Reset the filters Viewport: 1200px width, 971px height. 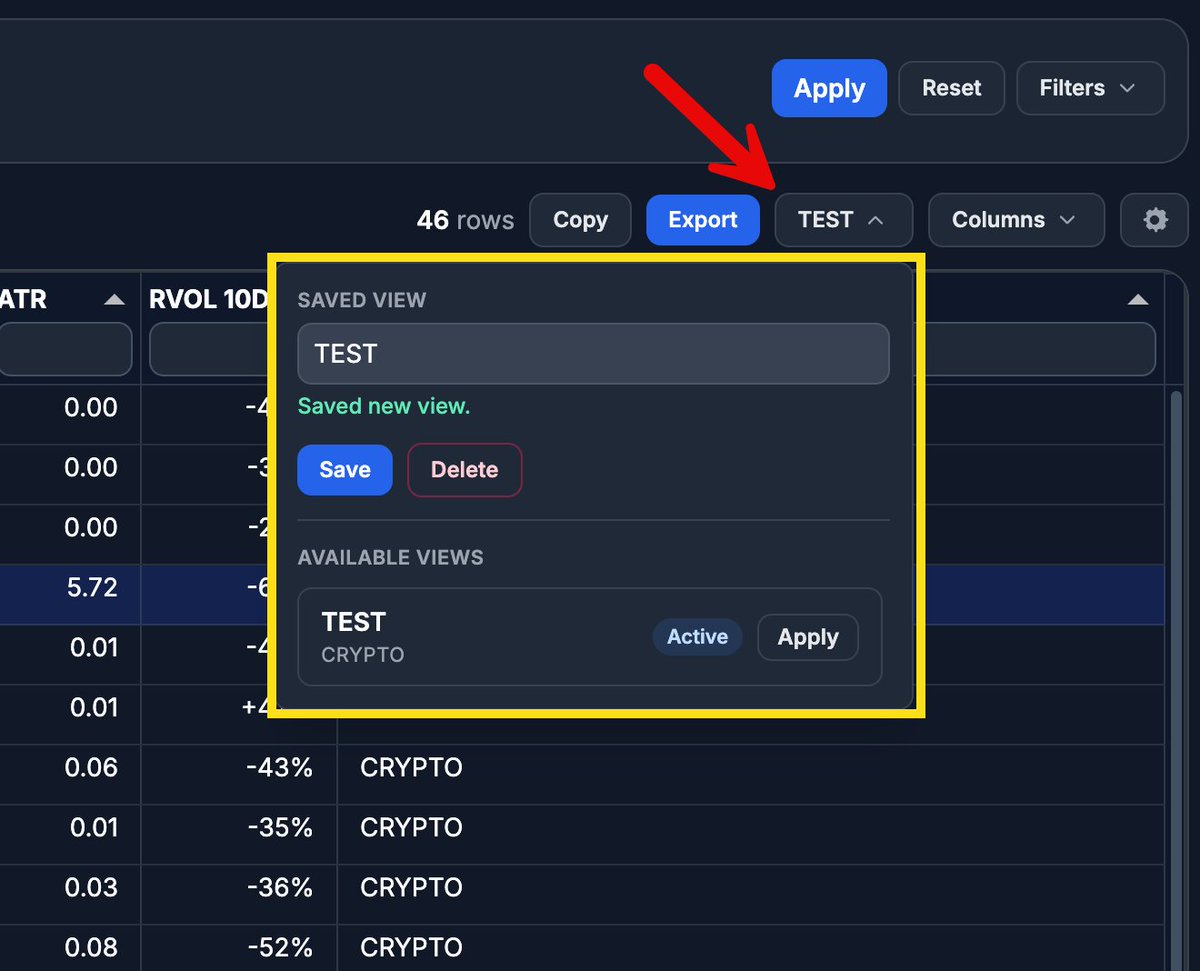(x=951, y=88)
